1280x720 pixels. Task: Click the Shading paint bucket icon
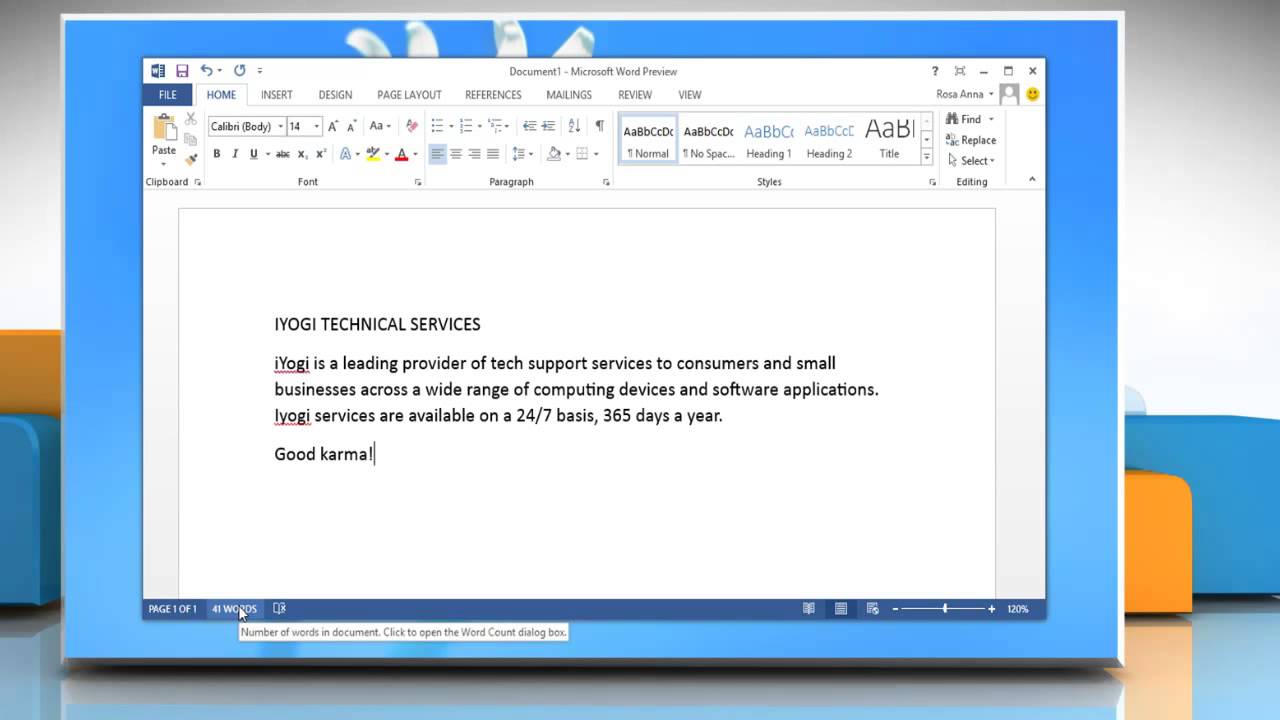[x=554, y=154]
